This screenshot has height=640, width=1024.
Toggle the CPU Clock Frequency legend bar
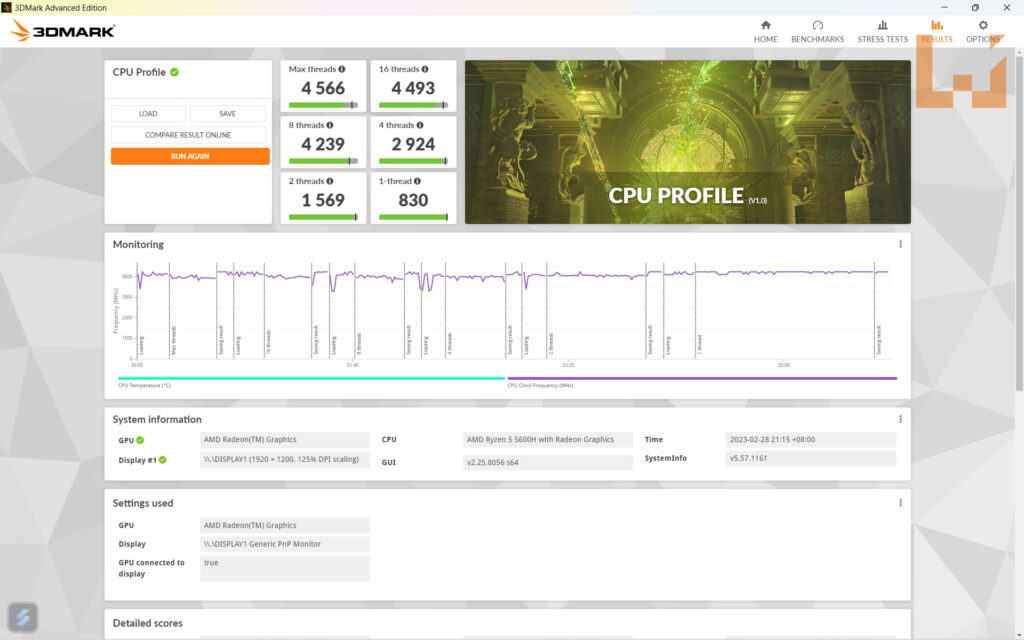(x=701, y=379)
